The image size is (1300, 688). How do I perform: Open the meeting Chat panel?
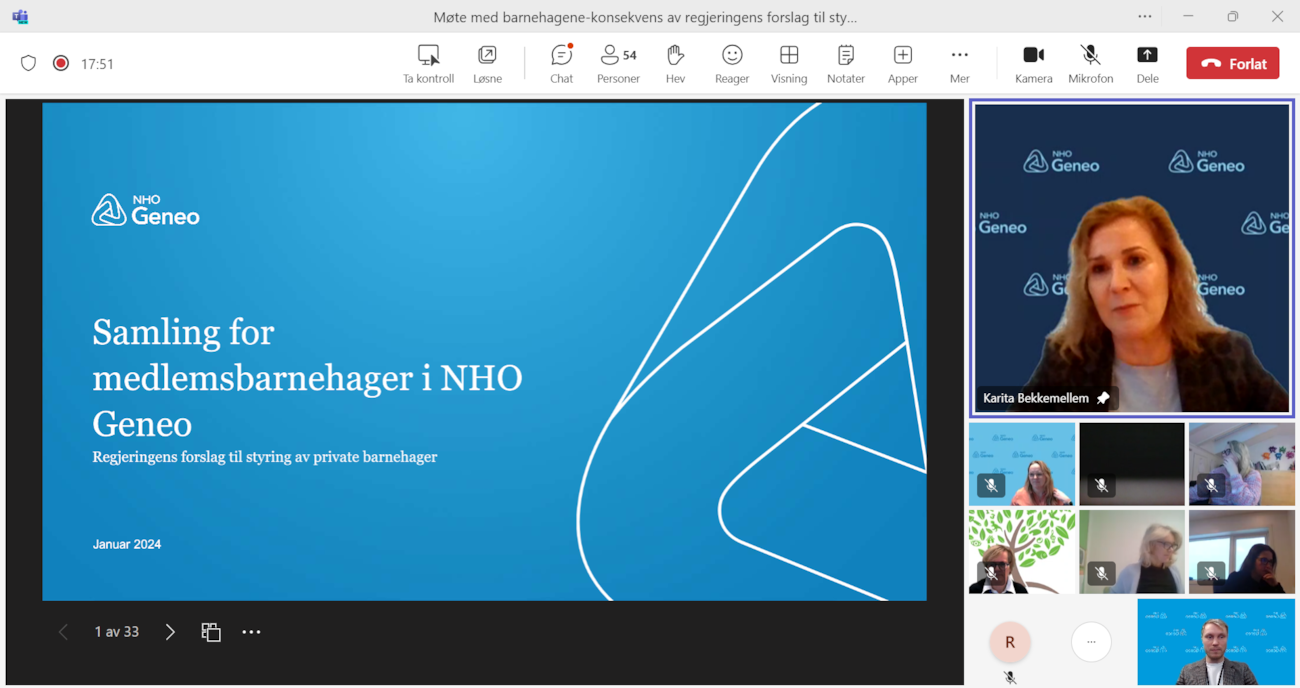point(561,63)
